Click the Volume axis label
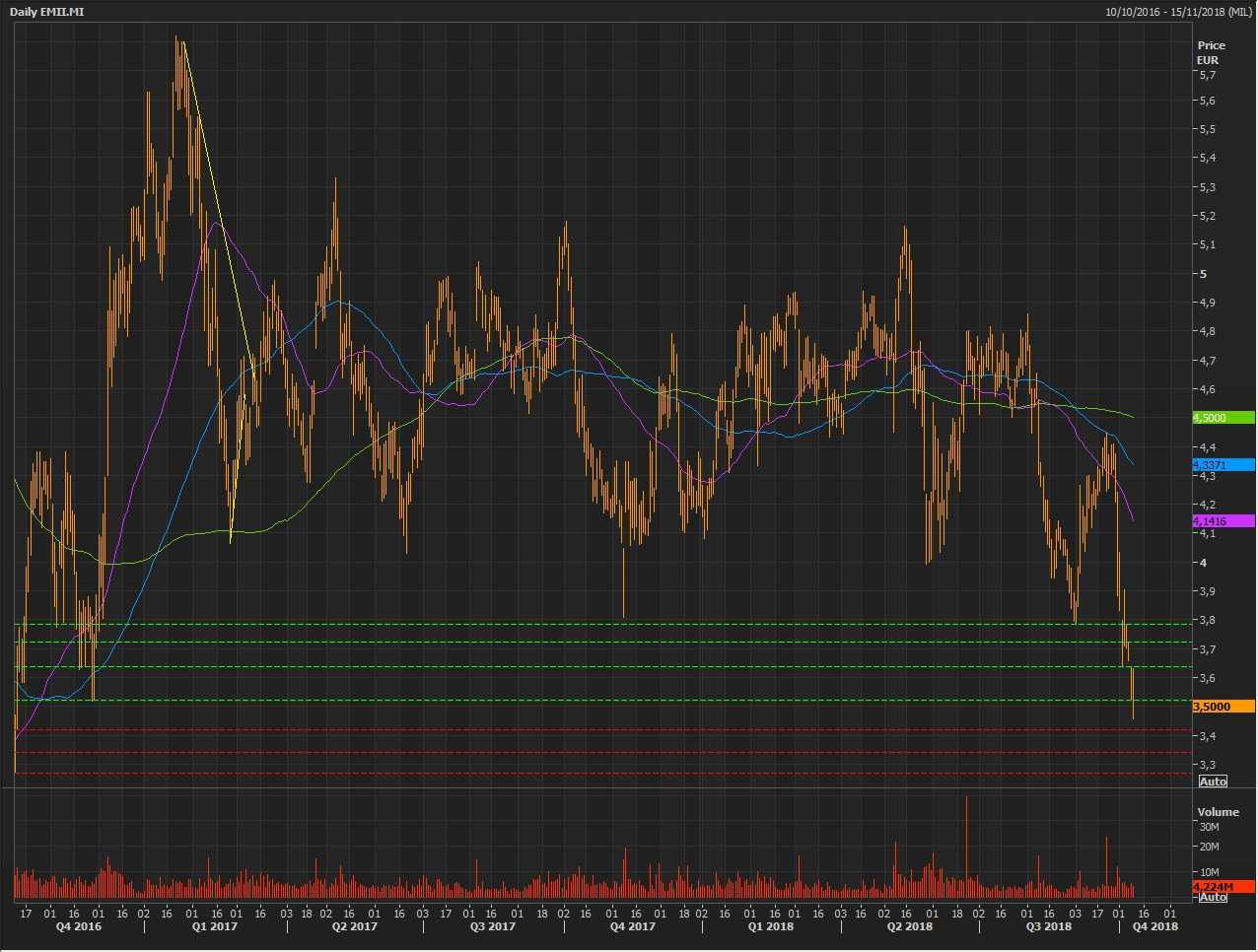 coord(1218,812)
